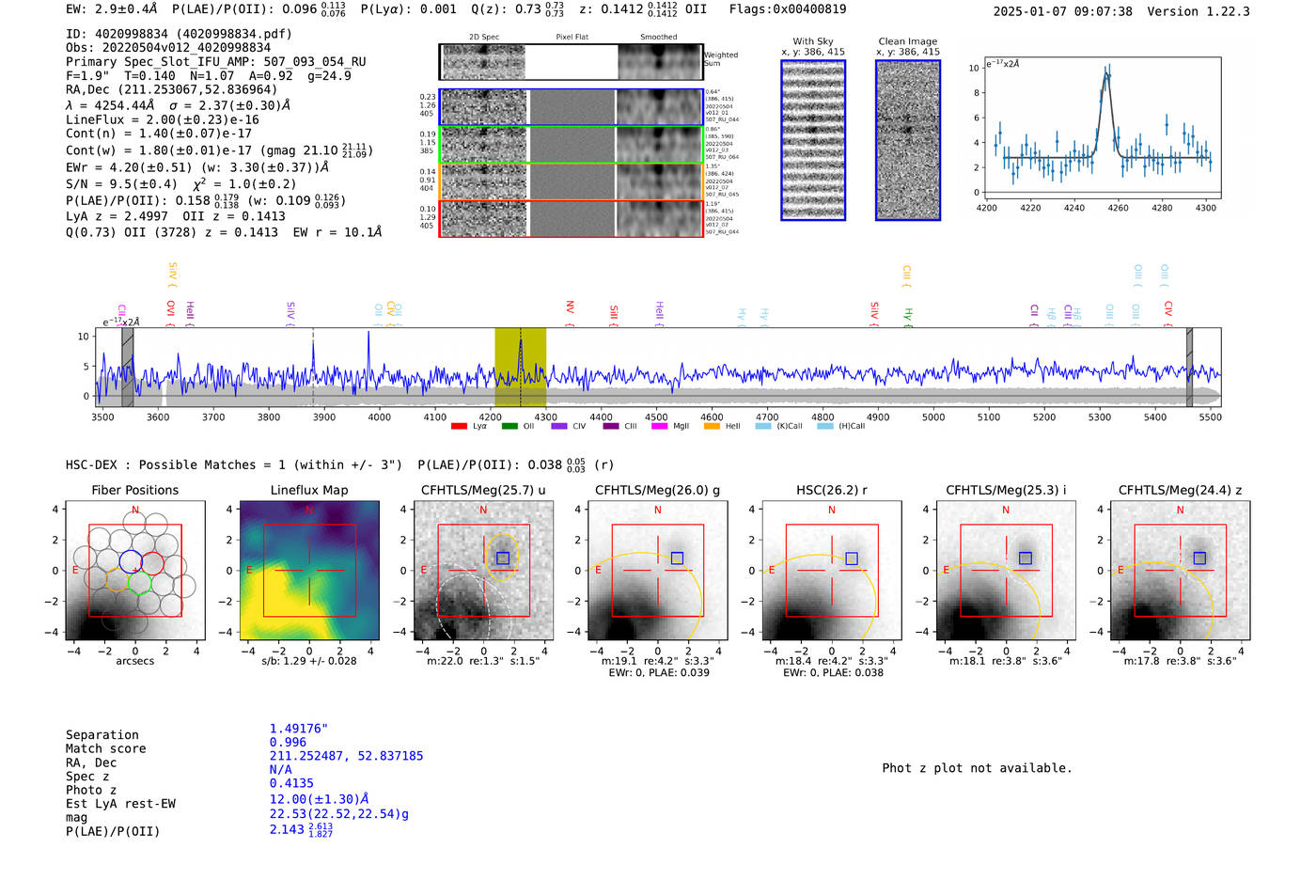Click the S/N = 9.5(±0.4) text

click(x=121, y=184)
